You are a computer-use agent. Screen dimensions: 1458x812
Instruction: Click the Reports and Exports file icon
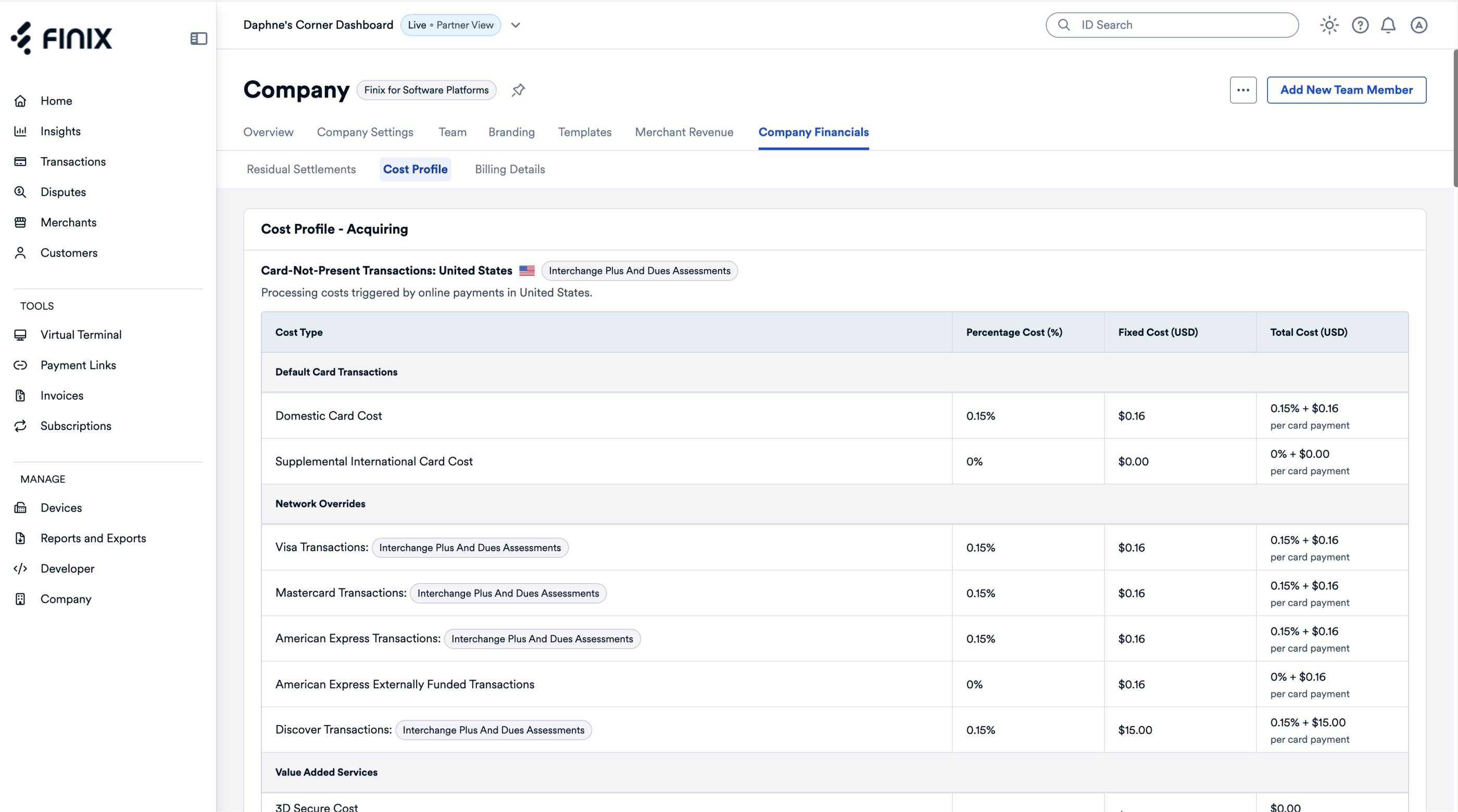pyautogui.click(x=20, y=538)
